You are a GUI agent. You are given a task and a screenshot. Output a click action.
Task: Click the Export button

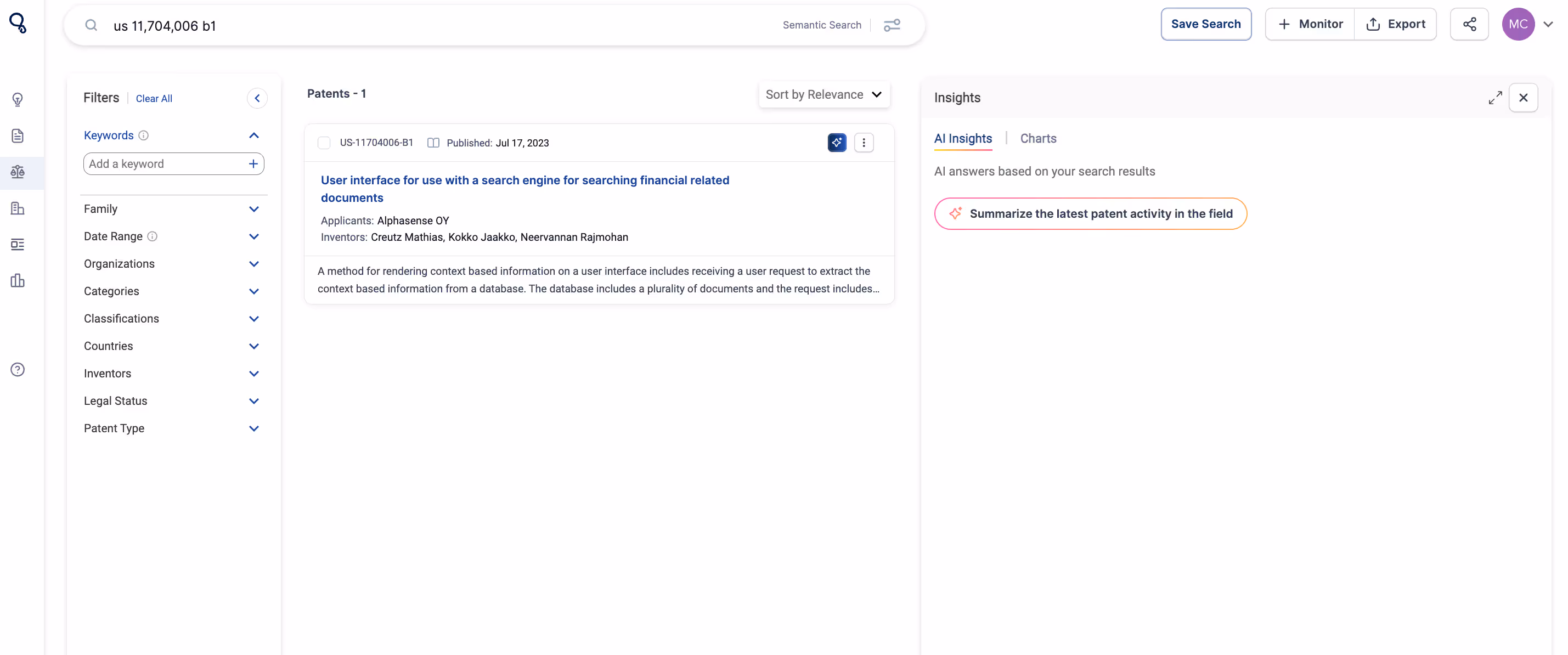coord(1396,24)
